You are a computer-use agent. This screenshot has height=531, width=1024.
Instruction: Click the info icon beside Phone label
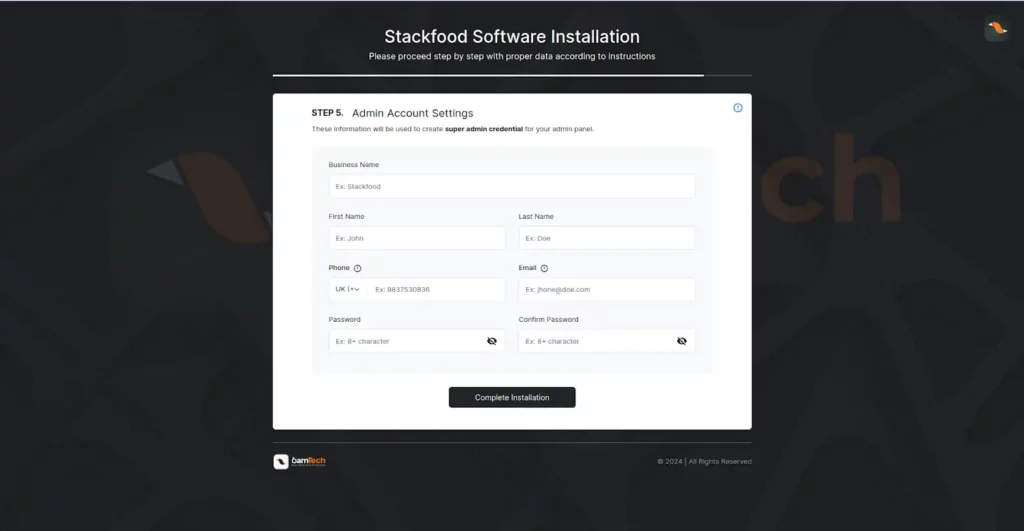pyautogui.click(x=357, y=268)
